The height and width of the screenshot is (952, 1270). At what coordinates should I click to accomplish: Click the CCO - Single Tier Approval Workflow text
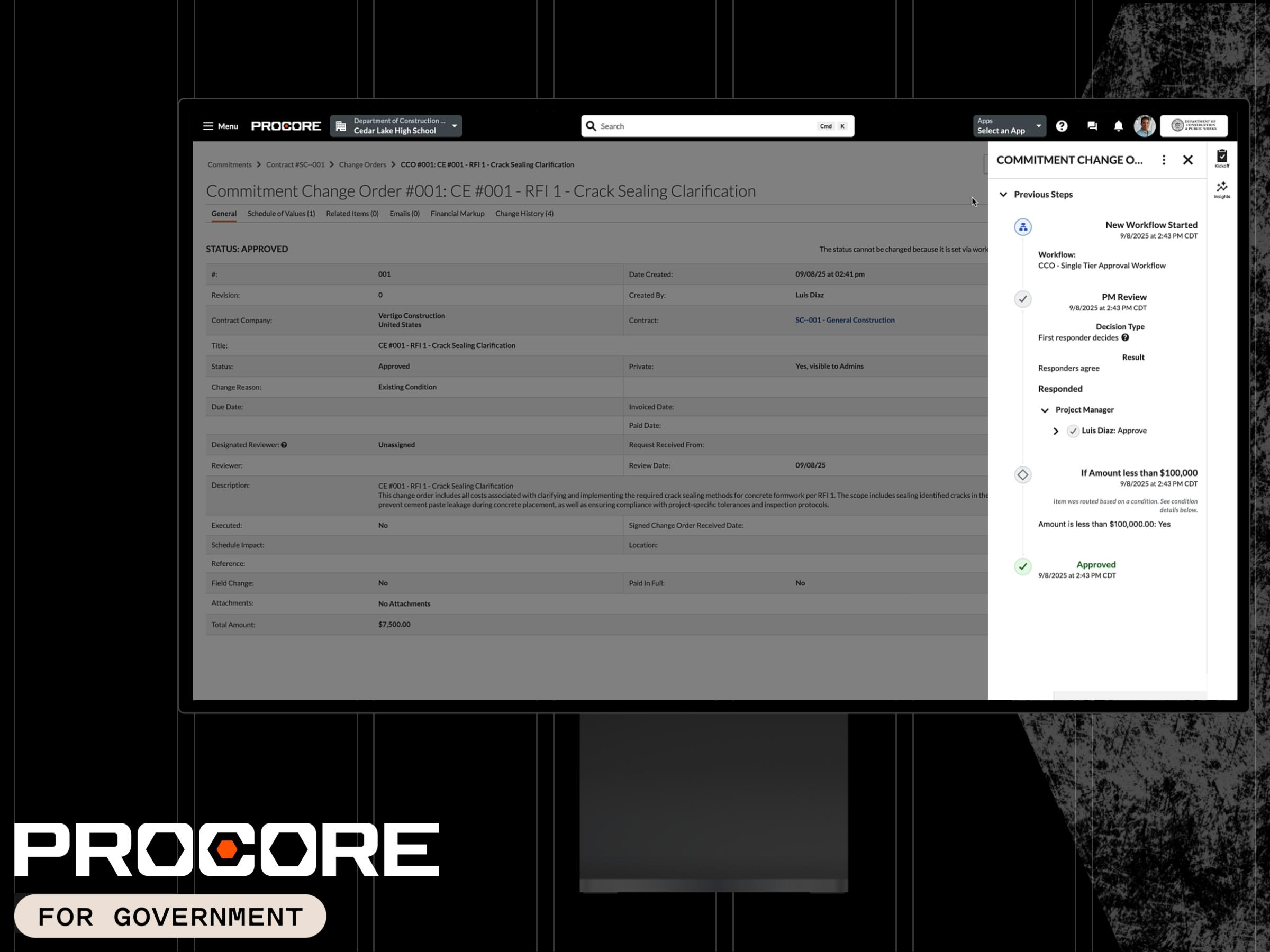[x=1102, y=266]
